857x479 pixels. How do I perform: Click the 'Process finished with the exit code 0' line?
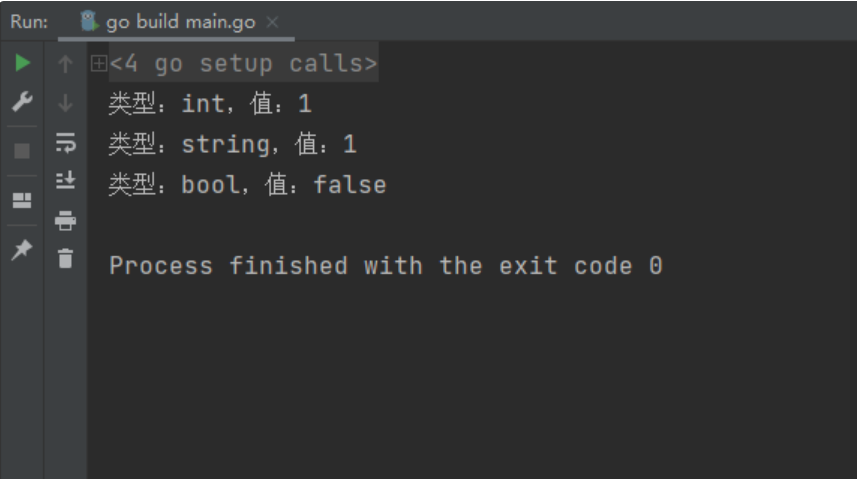click(386, 266)
